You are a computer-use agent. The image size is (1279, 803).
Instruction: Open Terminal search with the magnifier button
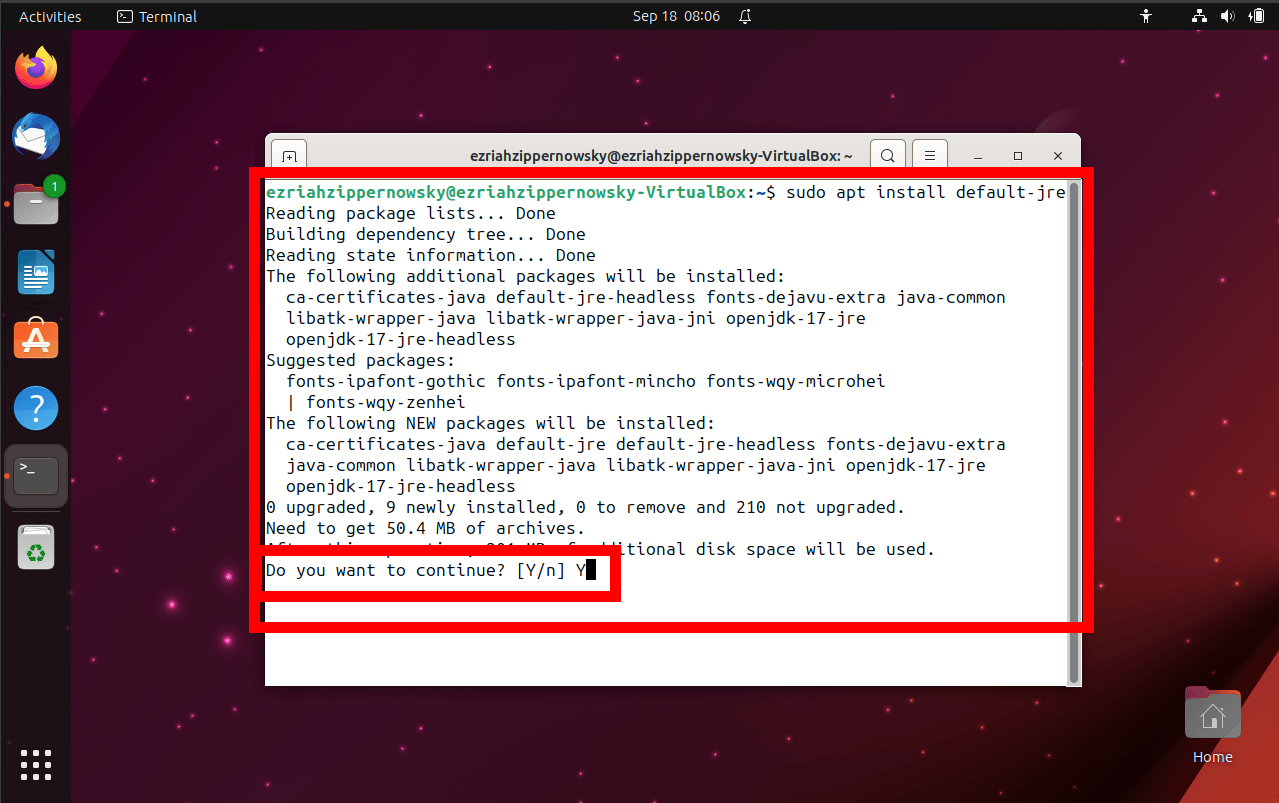point(887,155)
